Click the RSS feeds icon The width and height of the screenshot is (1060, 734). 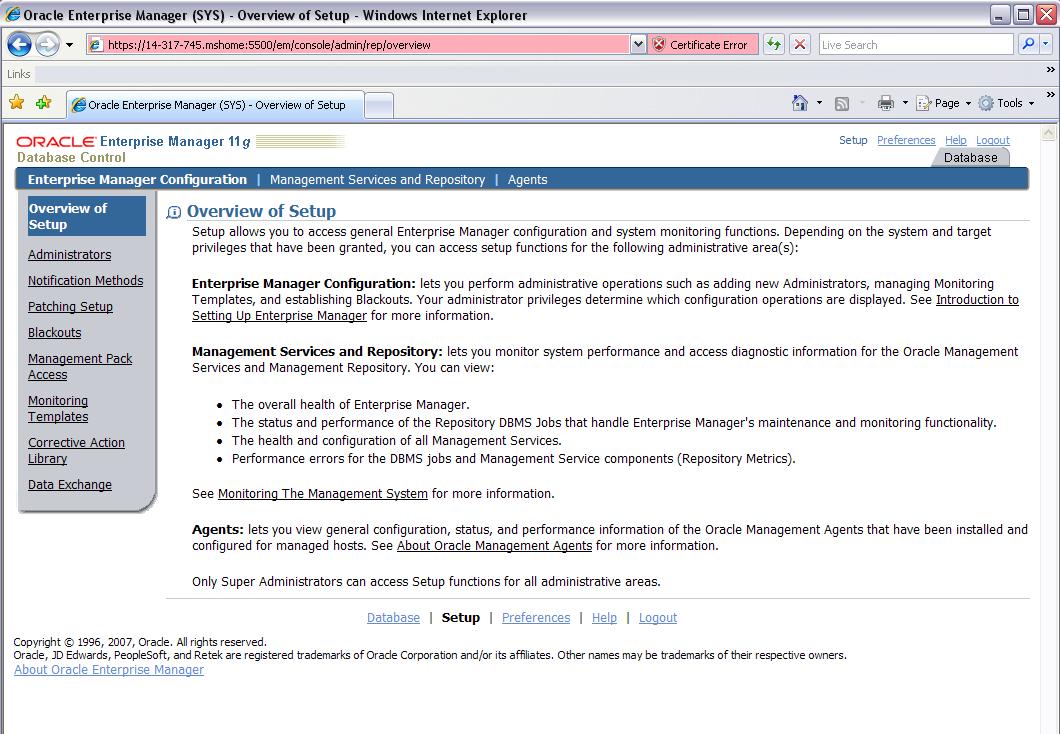pyautogui.click(x=842, y=103)
